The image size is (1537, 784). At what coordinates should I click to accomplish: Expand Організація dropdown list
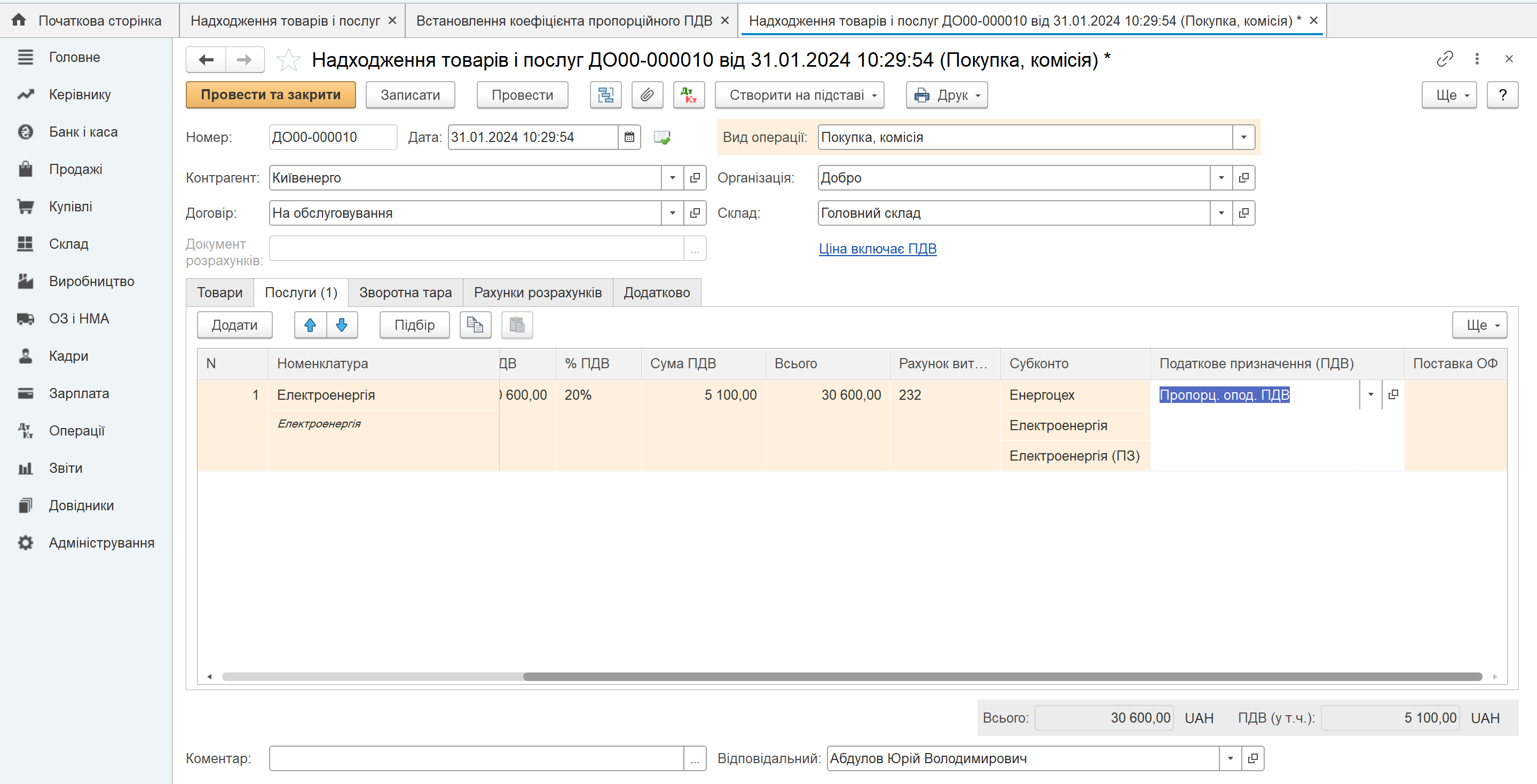click(1221, 178)
